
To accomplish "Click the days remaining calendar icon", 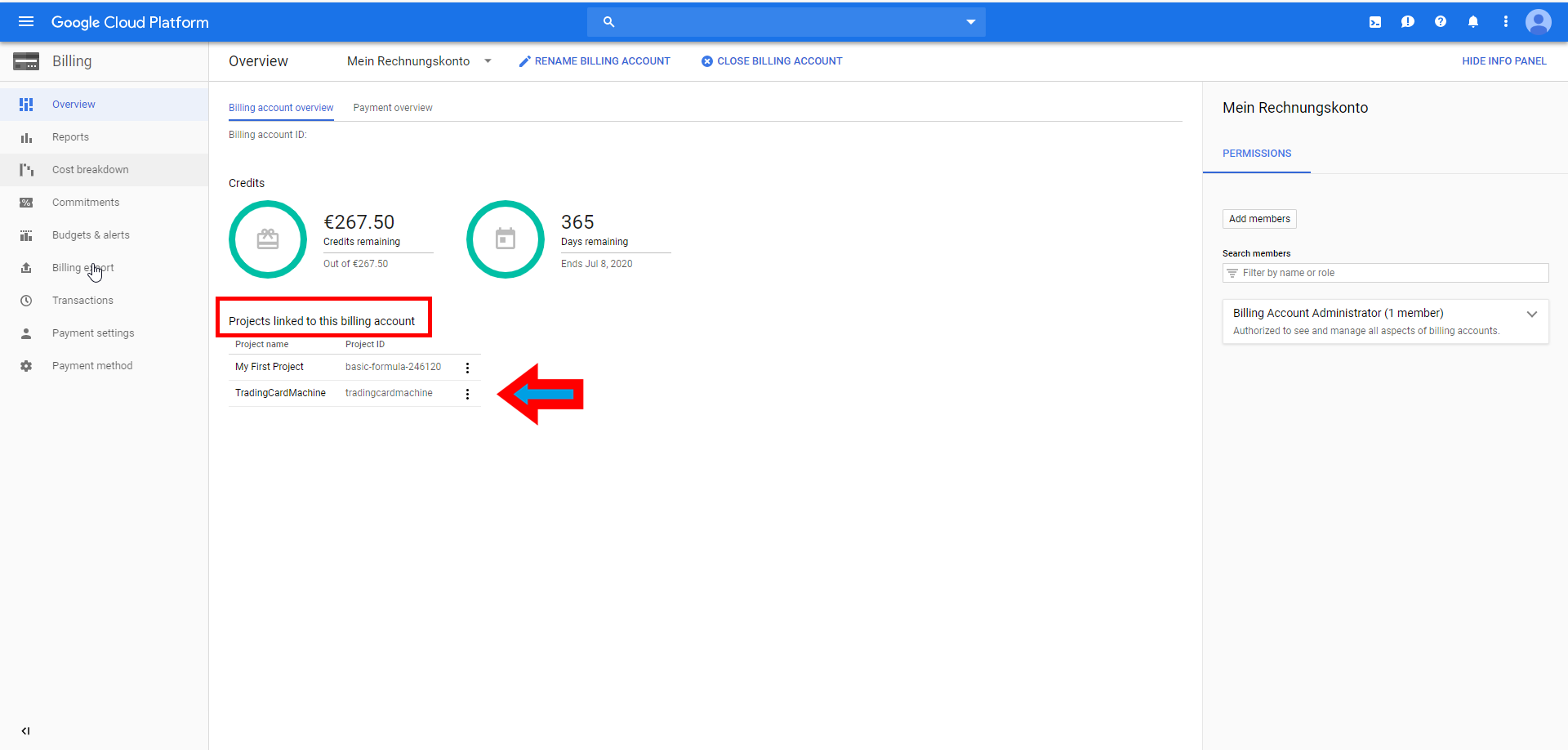I will (x=506, y=239).
